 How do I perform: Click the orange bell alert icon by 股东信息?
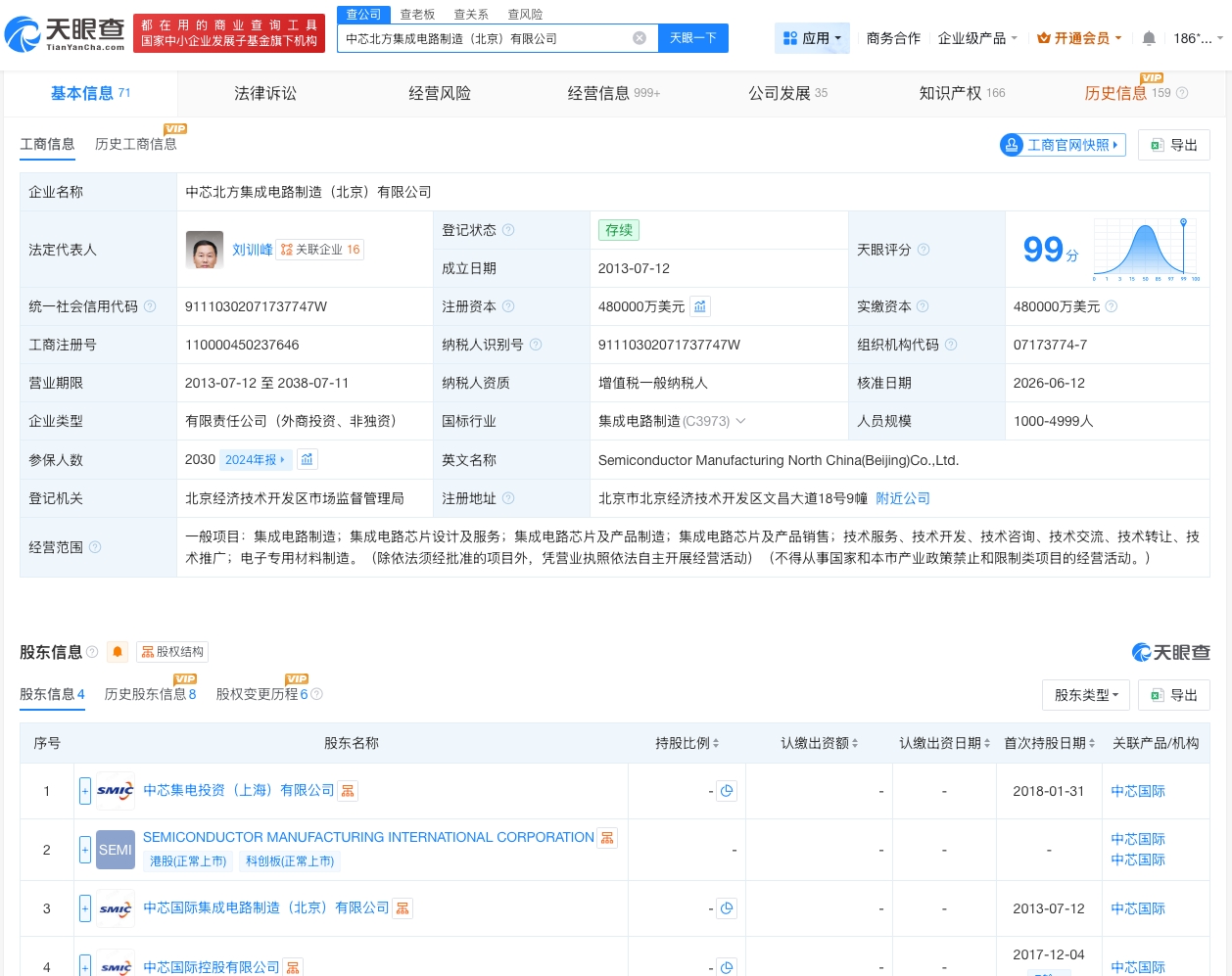[118, 652]
